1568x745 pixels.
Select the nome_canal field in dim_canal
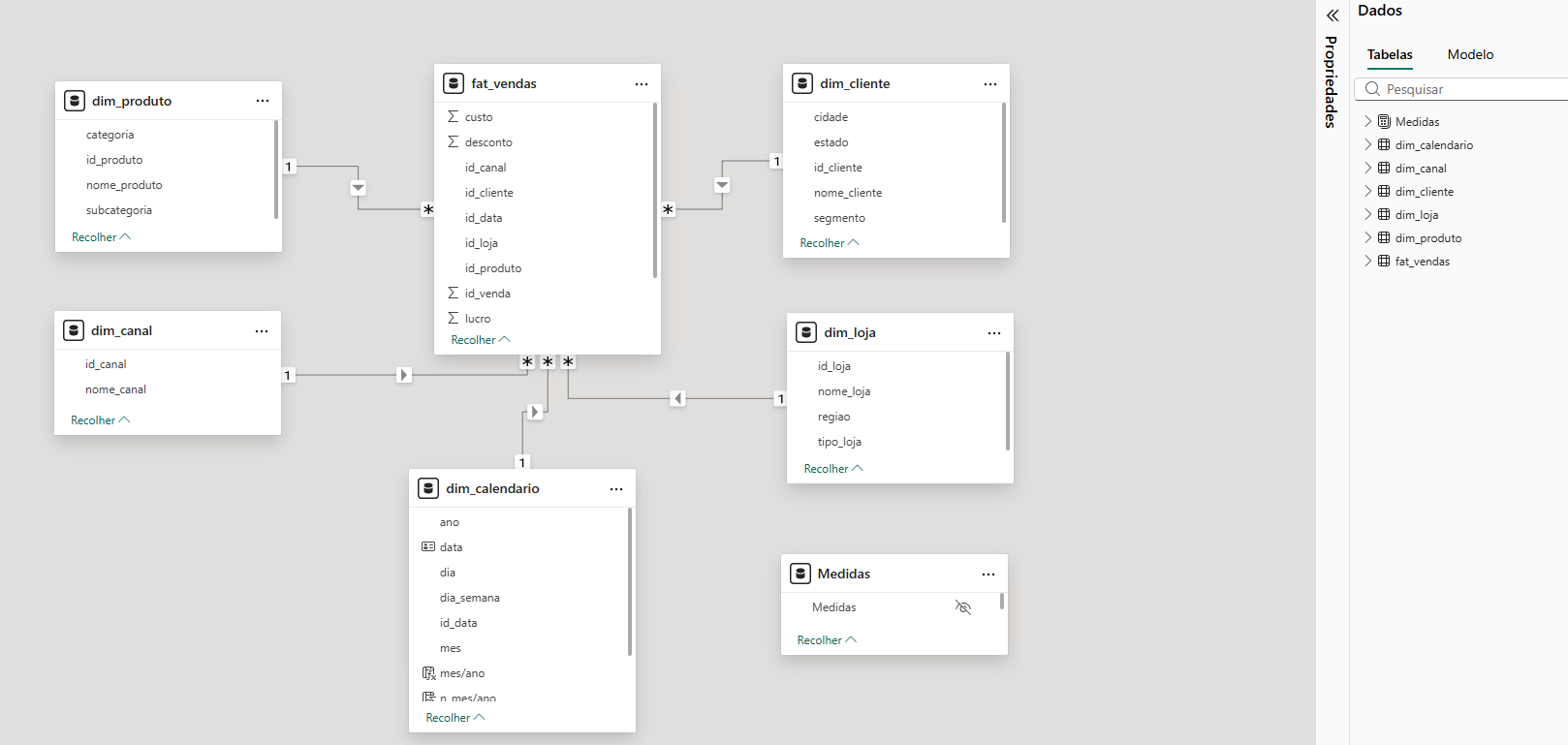(x=115, y=389)
